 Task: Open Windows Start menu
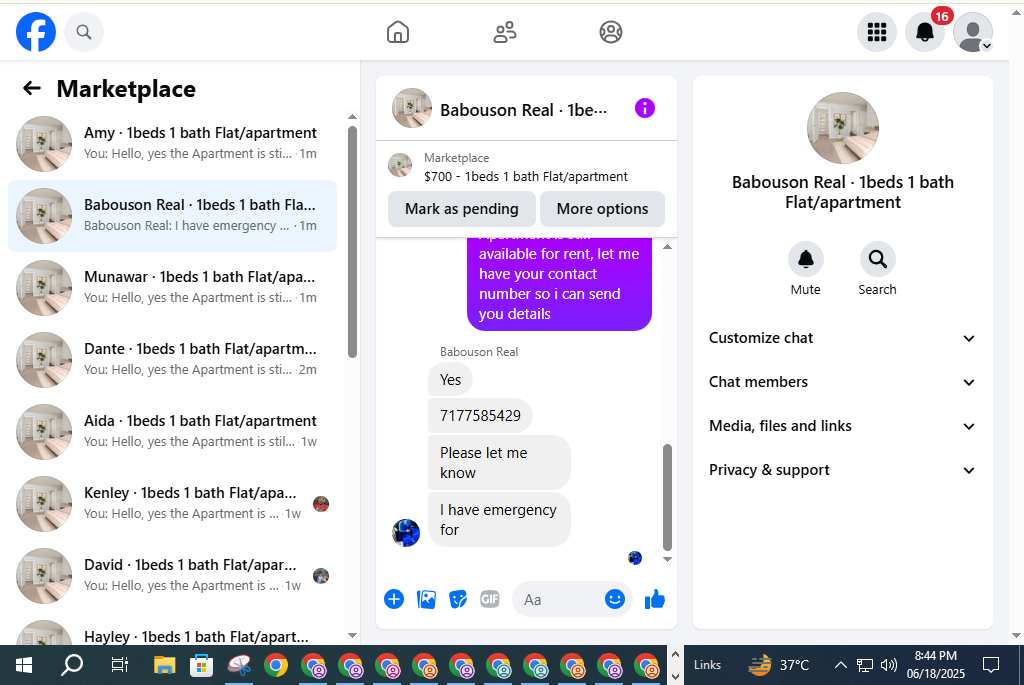coord(24,665)
